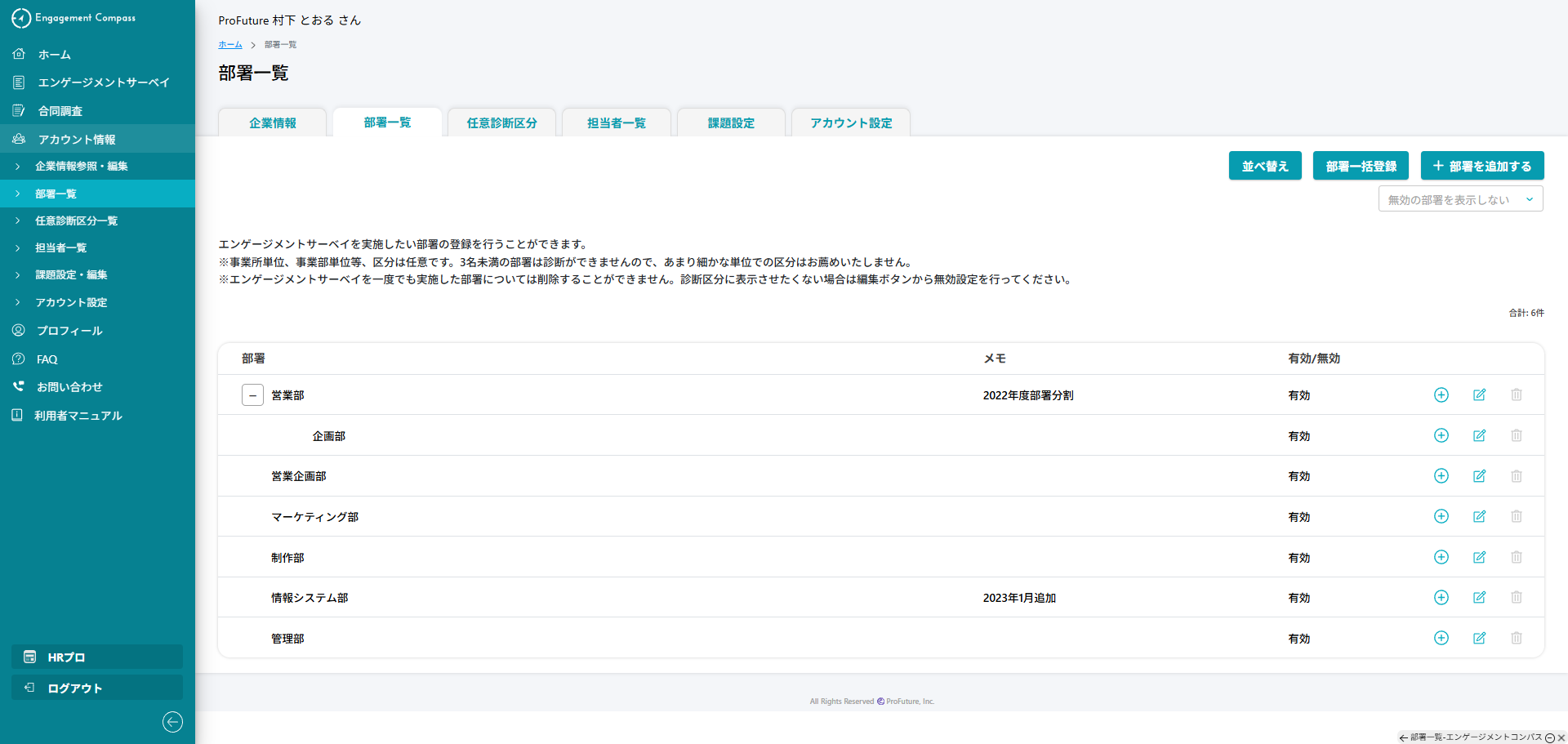Click the delete icon for 企画部 row
1568x744 pixels.
coord(1517,436)
